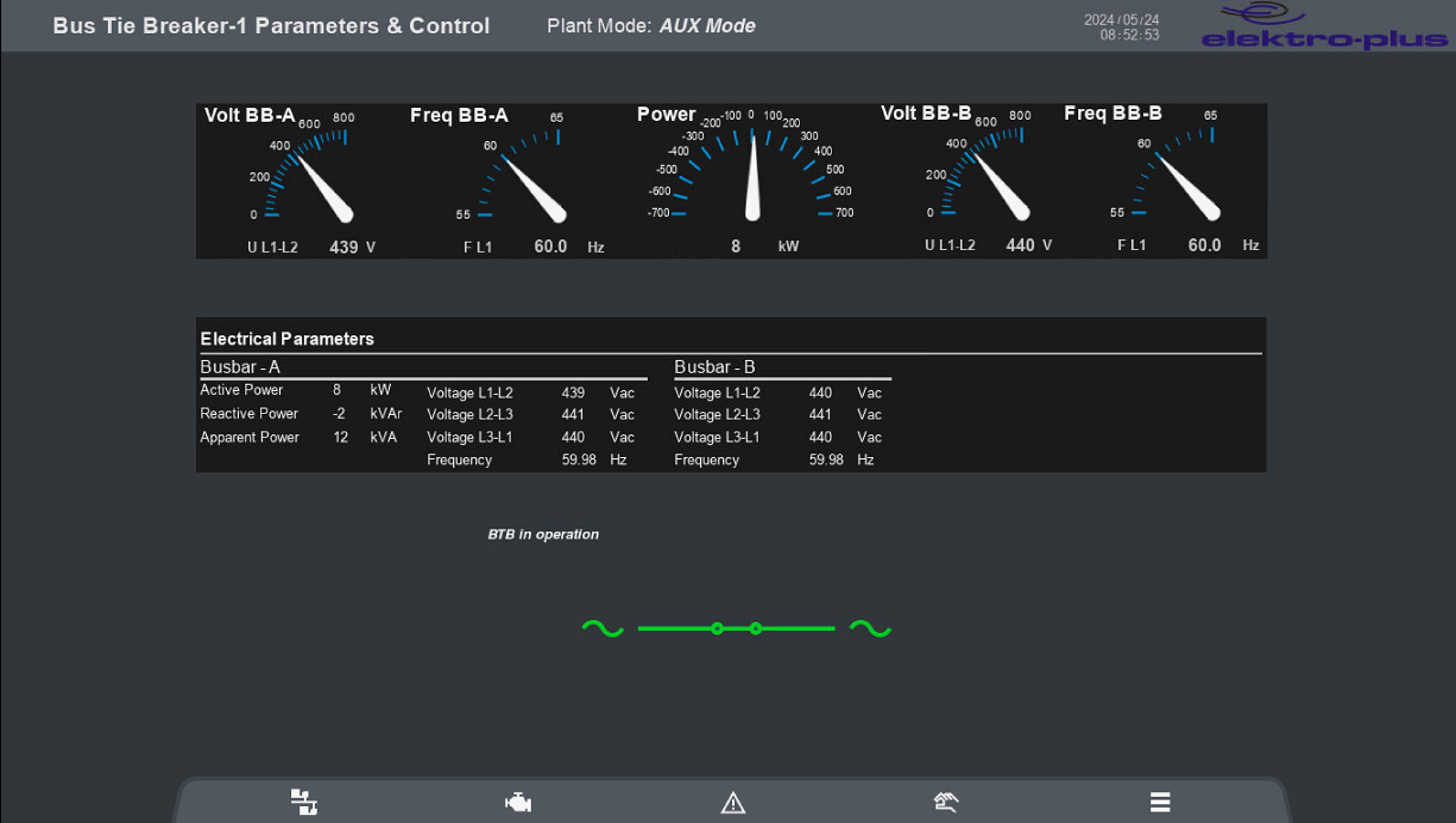Screen dimensions: 1456x823
Task: Click the left green busbar sine symbol
Action: click(603, 629)
